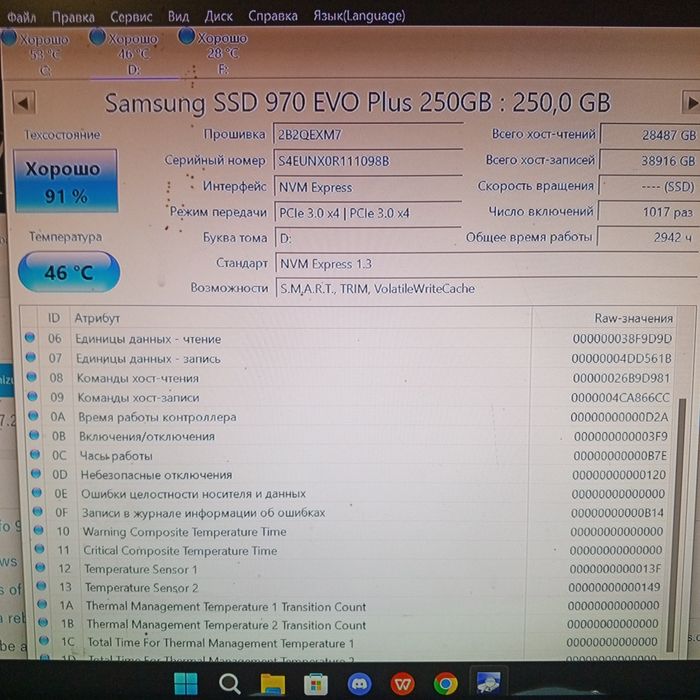Click status dot of attribute 12
This screenshot has height=700, width=700.
(41, 567)
